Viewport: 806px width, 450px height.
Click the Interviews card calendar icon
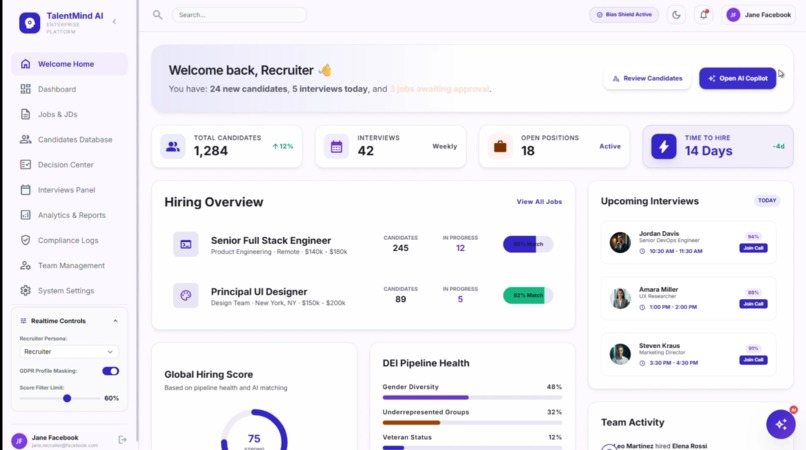tap(336, 147)
